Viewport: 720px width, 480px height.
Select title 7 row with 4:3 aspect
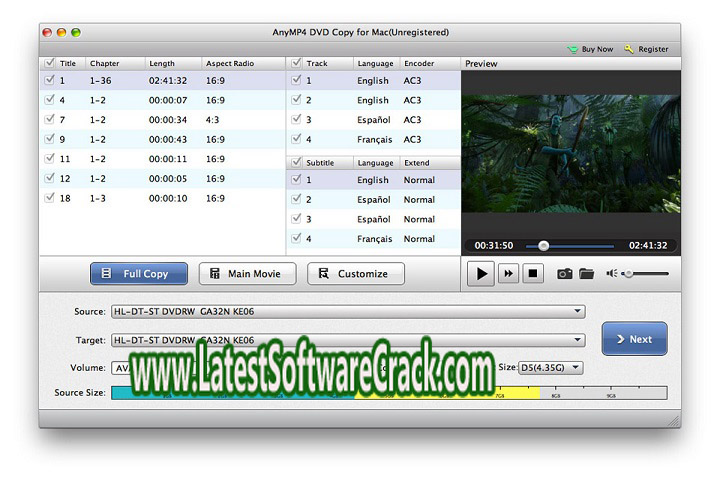click(x=150, y=120)
